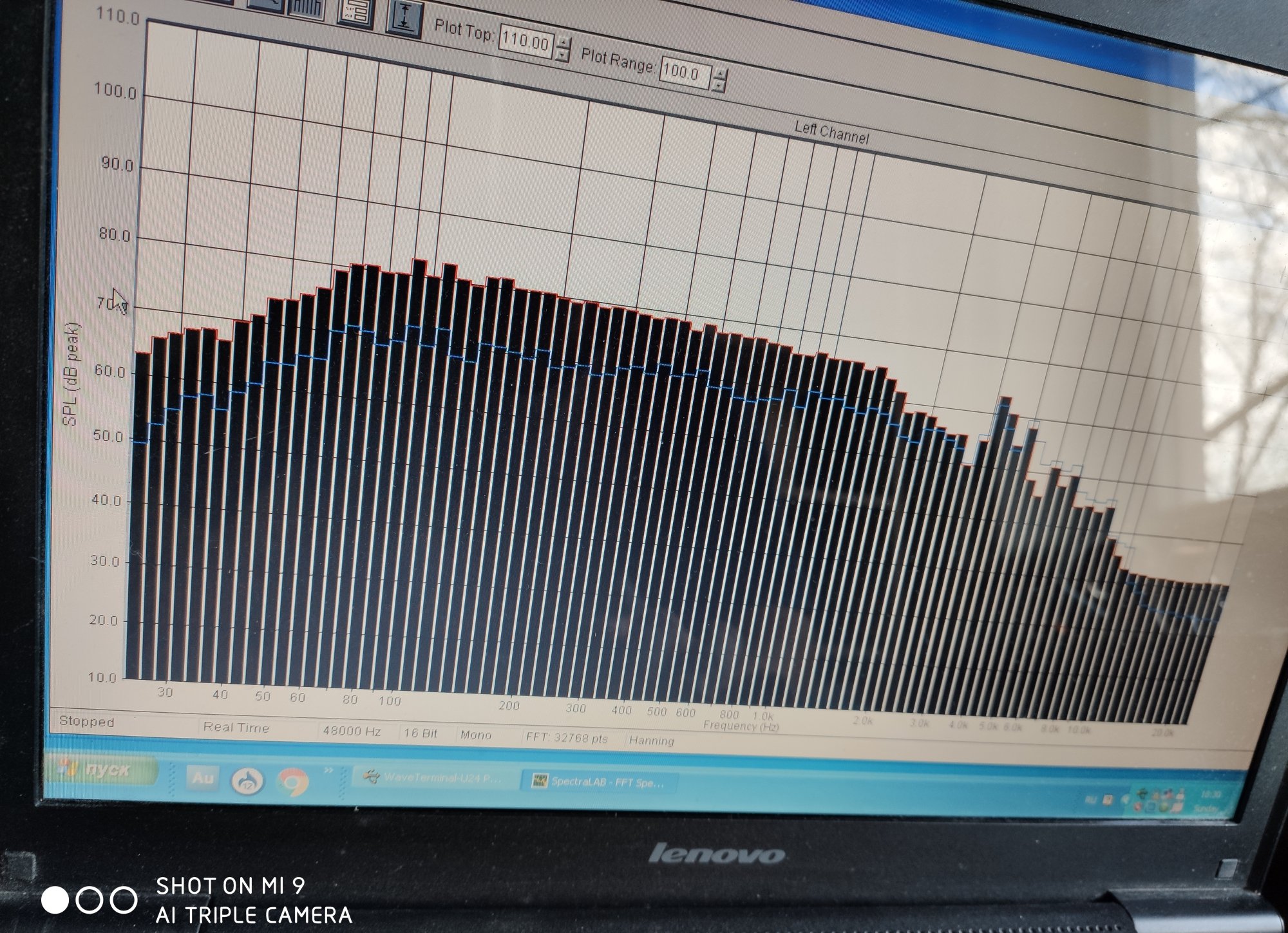The height and width of the screenshot is (933, 1288).
Task: Expand hidden quick launch items chevron
Action: (x=328, y=770)
